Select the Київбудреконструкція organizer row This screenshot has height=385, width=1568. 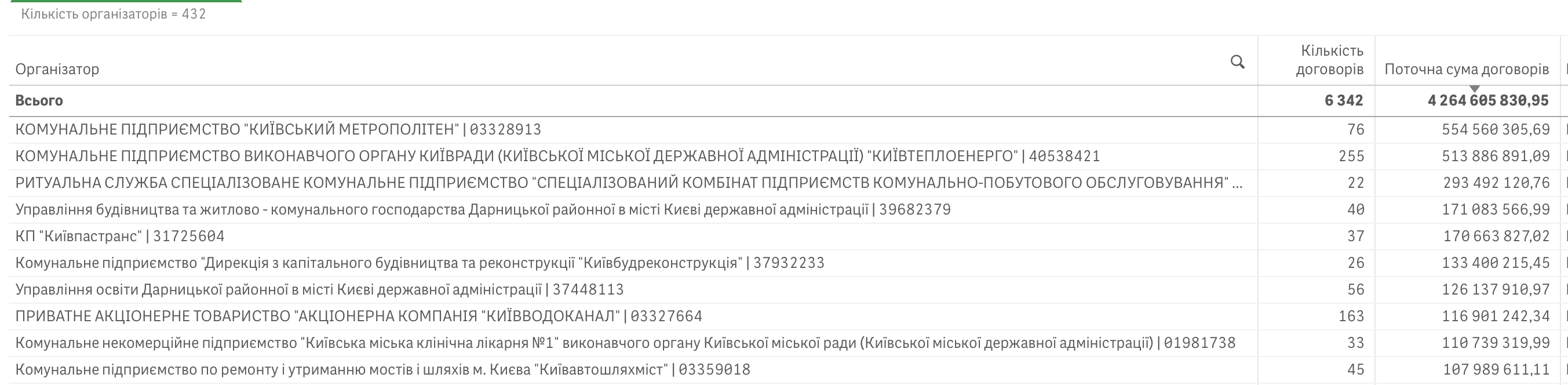point(420,263)
